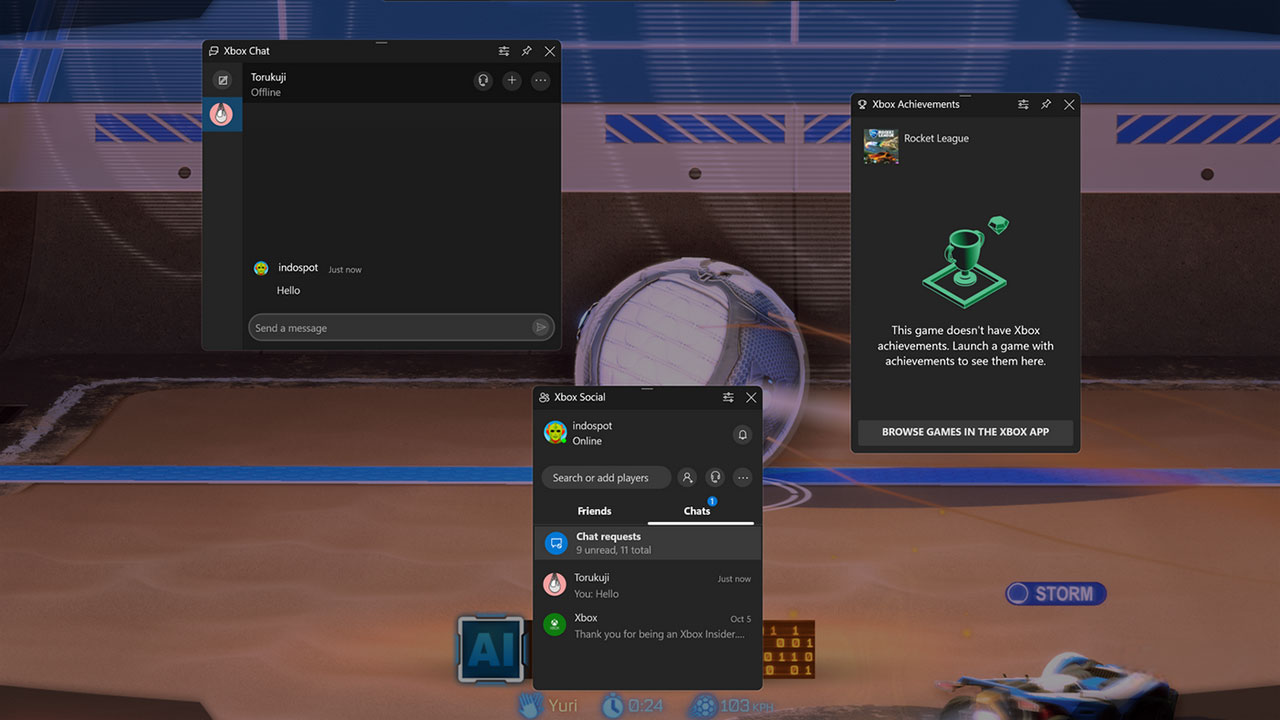Switch to the Chats tab
Image resolution: width=1280 pixels, height=720 pixels.
[x=697, y=511]
